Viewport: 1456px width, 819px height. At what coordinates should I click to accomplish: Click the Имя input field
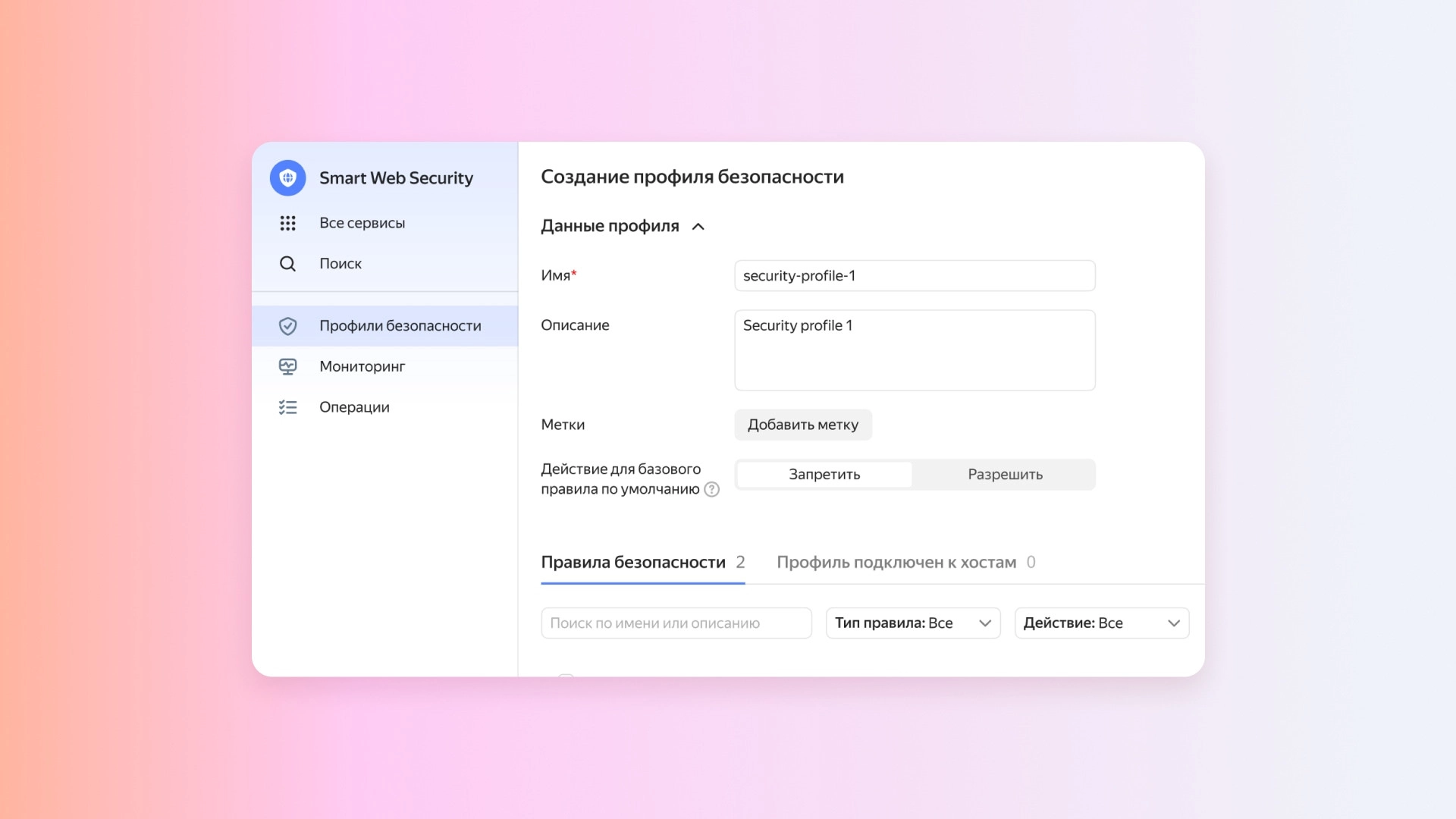click(x=915, y=276)
